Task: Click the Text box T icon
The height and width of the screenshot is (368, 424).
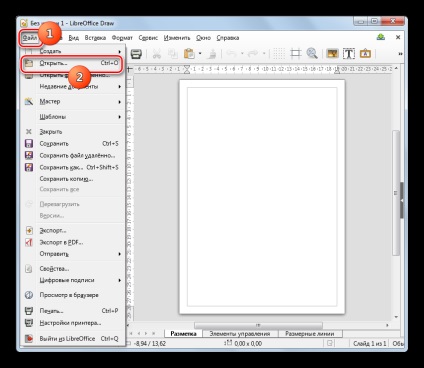Action: tap(349, 54)
